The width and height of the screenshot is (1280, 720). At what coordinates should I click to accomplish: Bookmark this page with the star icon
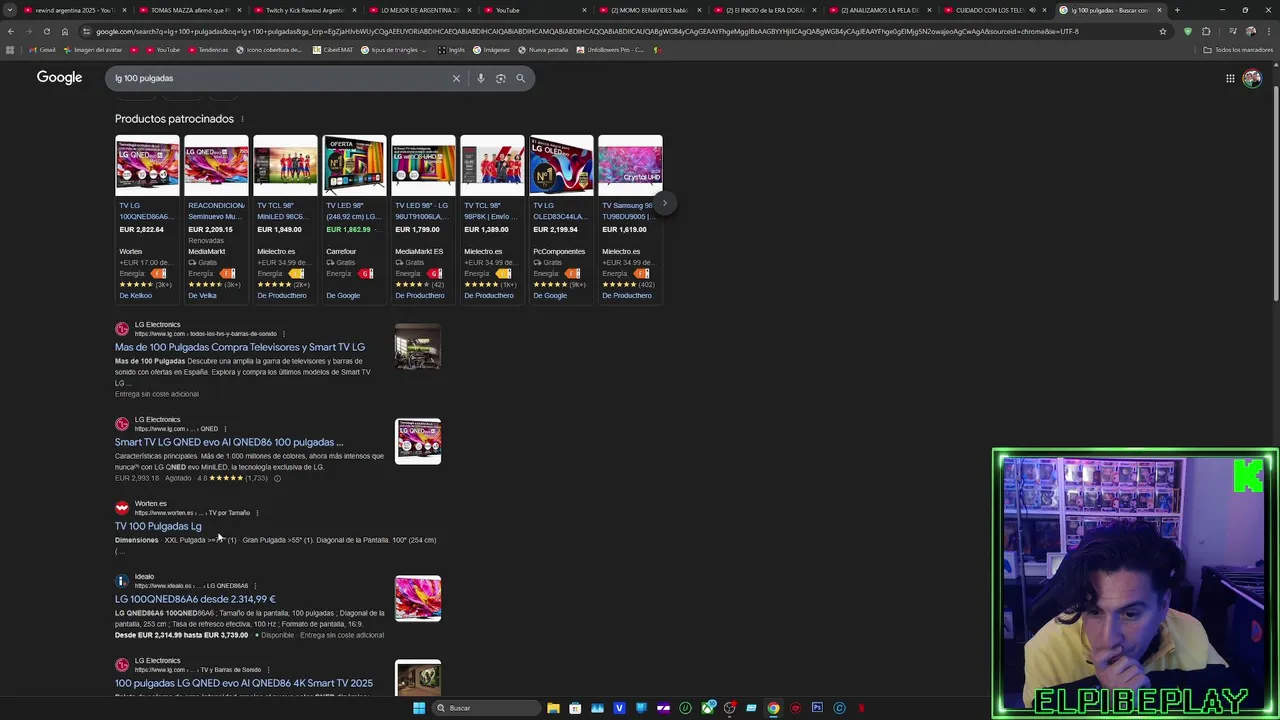(x=1162, y=31)
